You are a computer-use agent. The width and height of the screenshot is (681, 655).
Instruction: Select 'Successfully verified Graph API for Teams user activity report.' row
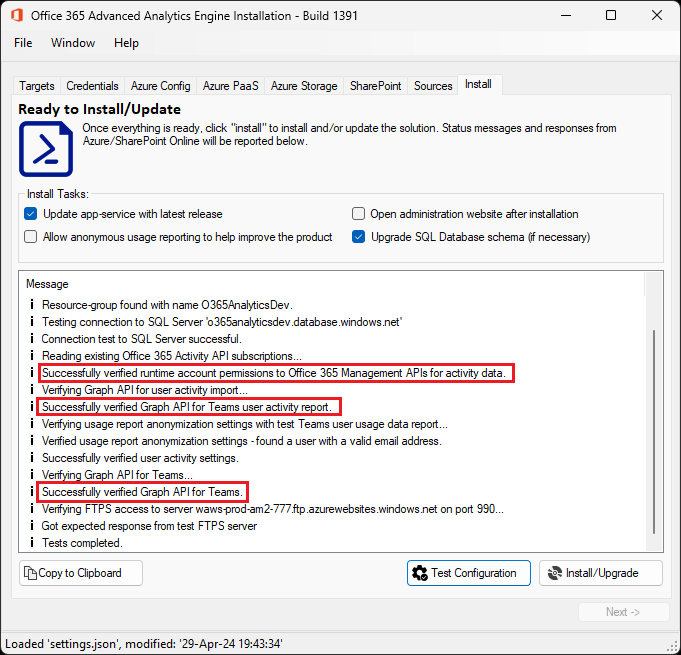pyautogui.click(x=187, y=407)
